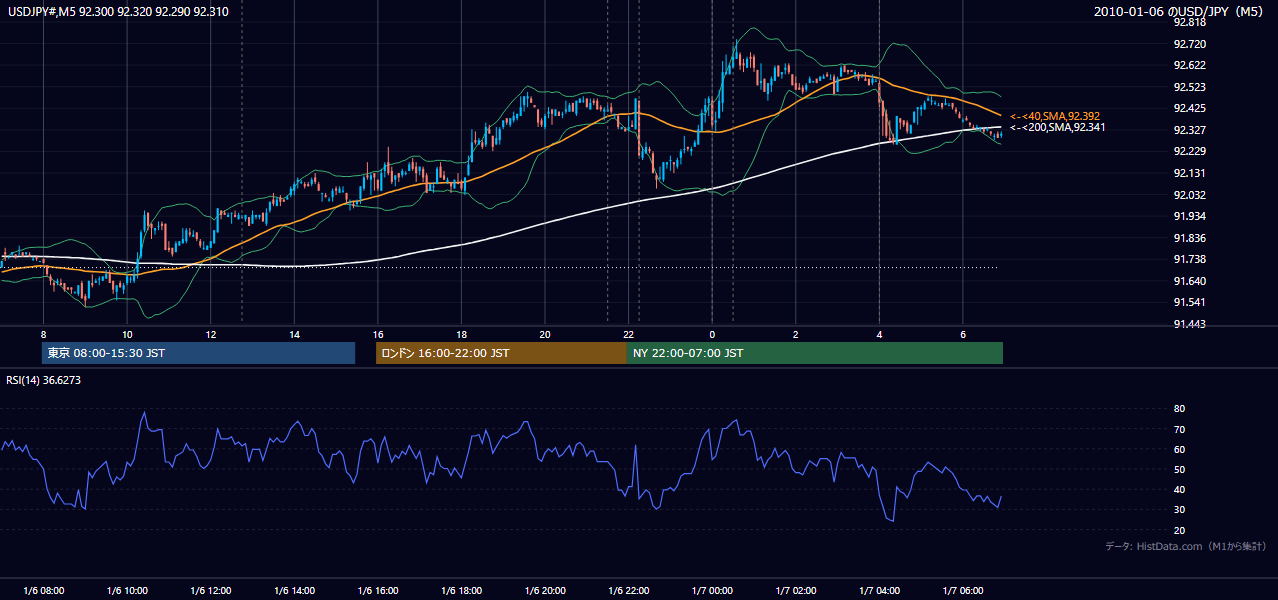Click the 1/6 20:00 time label
Image resolution: width=1278 pixels, height=600 pixels.
click(x=545, y=591)
